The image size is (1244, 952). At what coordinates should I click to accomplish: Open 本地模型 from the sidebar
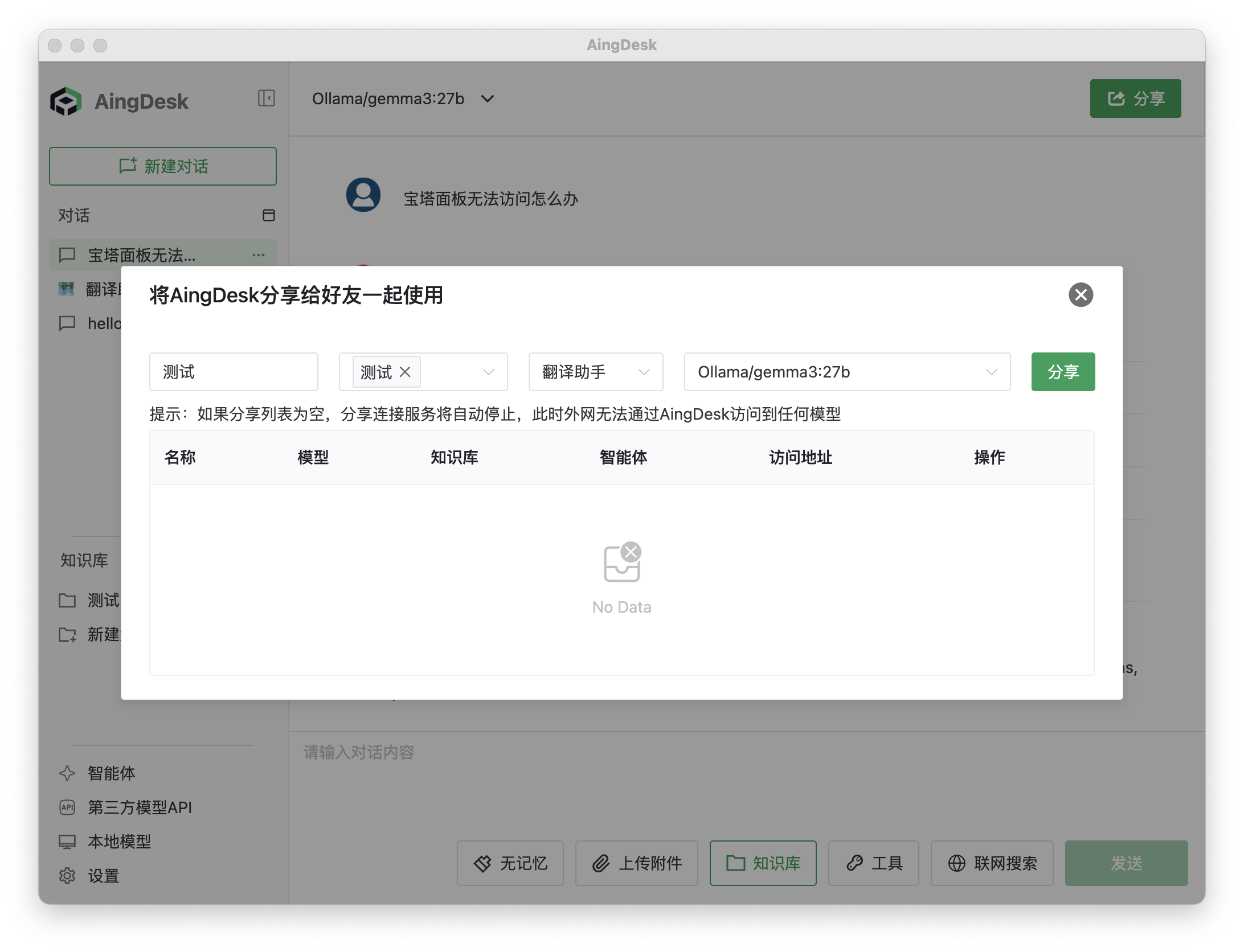[118, 842]
